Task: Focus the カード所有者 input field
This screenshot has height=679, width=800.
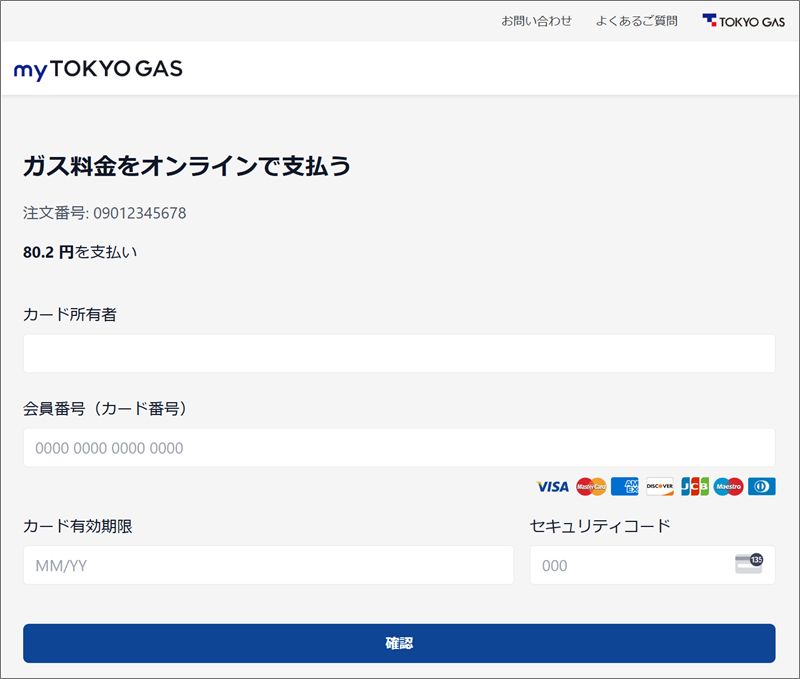Action: [x=399, y=354]
